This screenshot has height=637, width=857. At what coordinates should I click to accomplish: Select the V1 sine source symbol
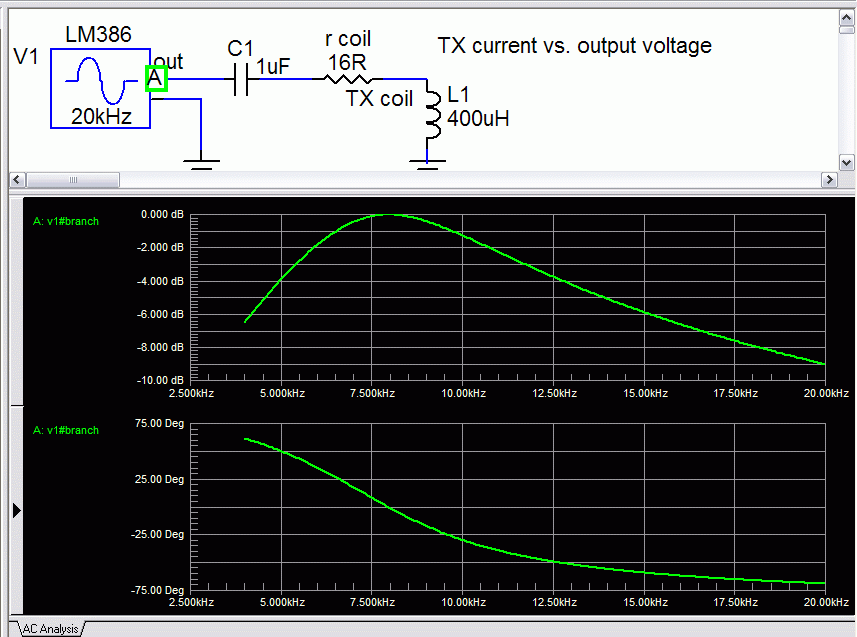pyautogui.click(x=101, y=89)
